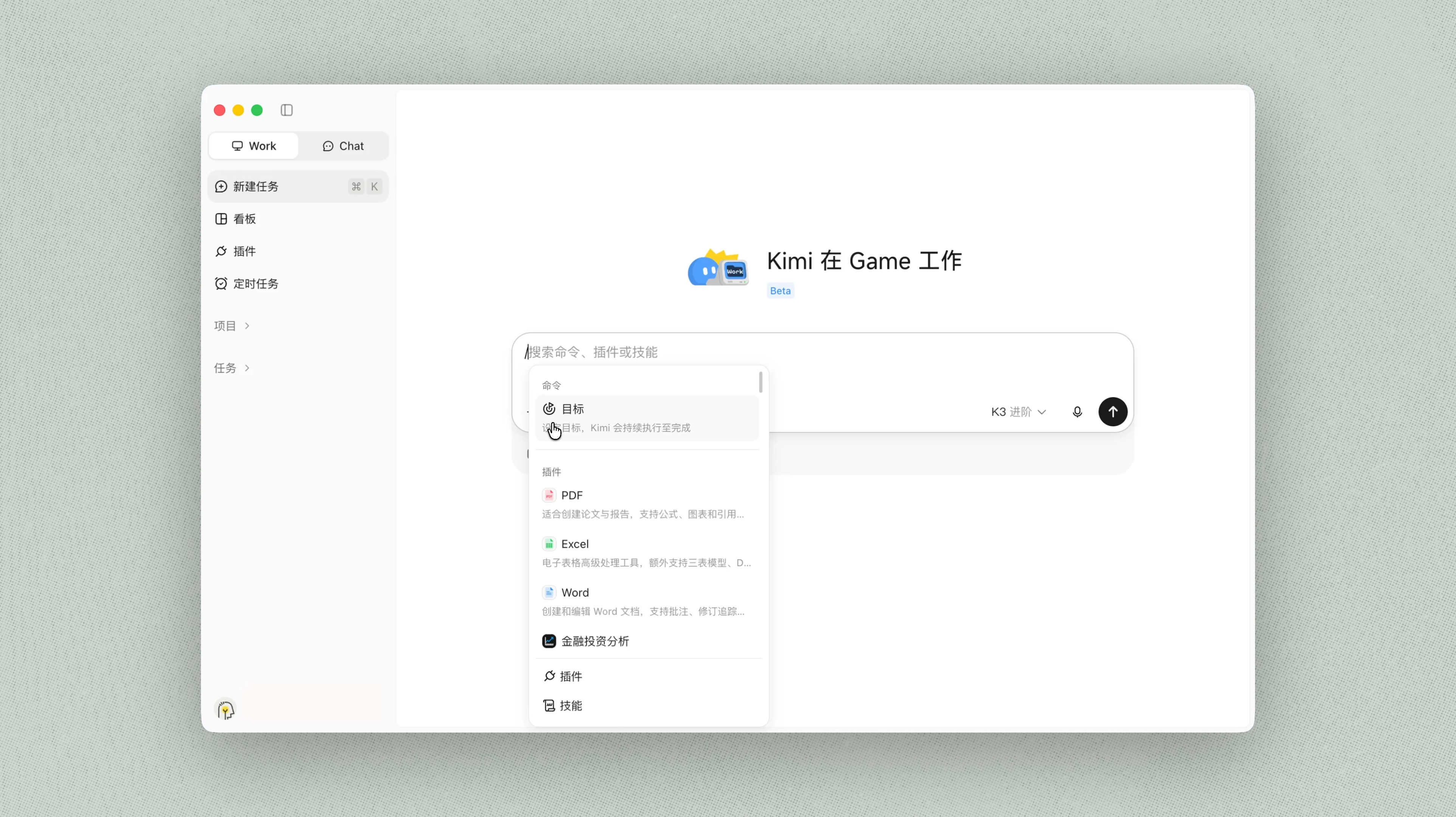Image resolution: width=1456 pixels, height=817 pixels.
Task: Click the 金融投资分析 chart icon
Action: [x=549, y=641]
